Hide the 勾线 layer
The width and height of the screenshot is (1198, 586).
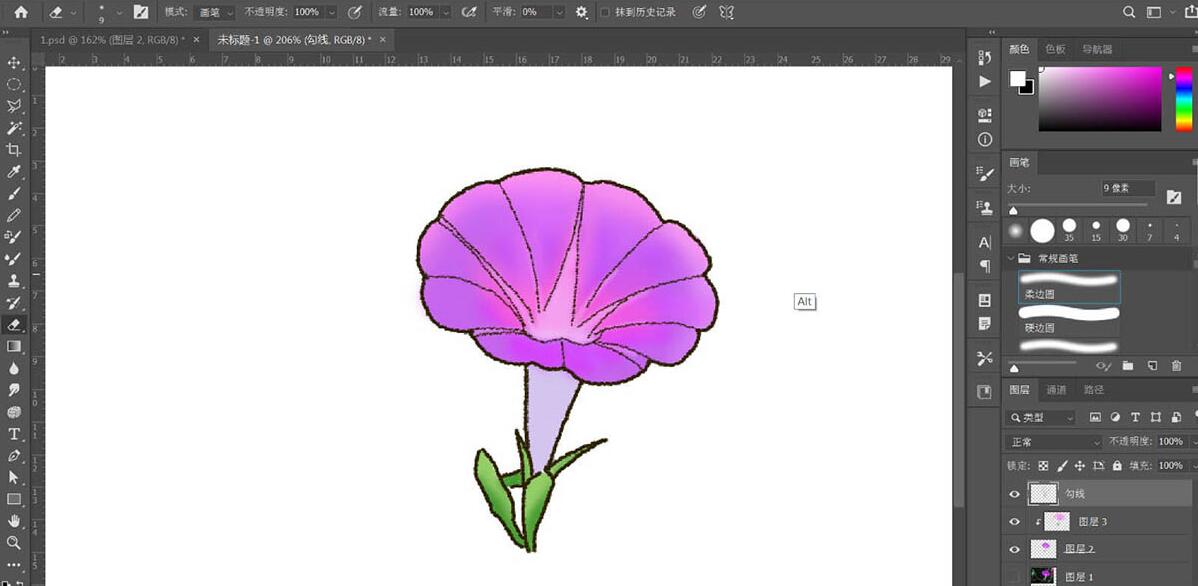1015,493
